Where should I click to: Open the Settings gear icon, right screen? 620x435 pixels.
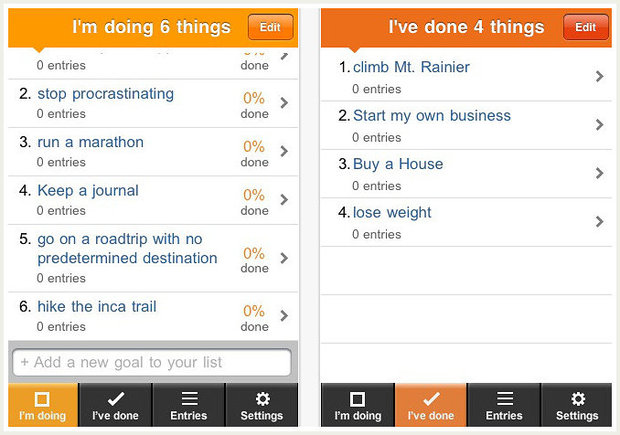tap(577, 399)
